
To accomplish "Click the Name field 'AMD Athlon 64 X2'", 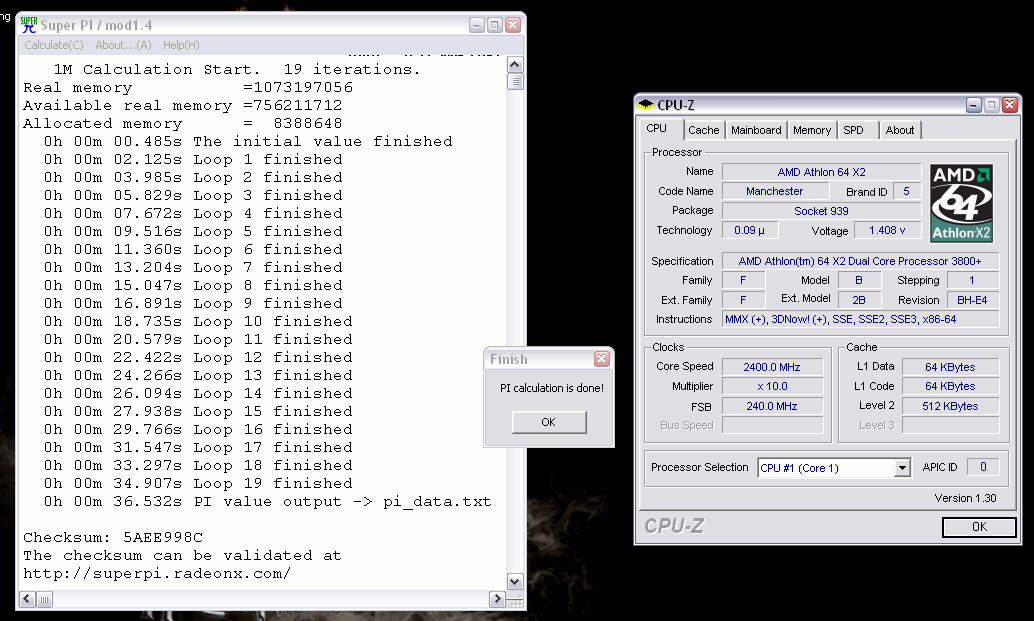I will 821,172.
